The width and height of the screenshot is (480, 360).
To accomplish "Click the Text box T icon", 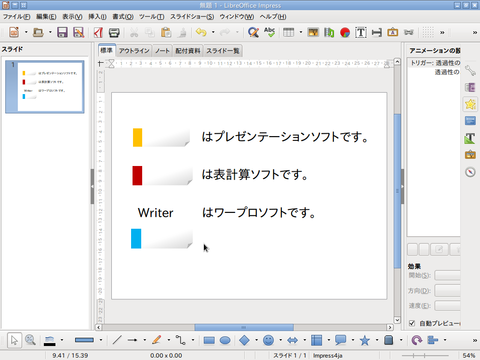I will pyautogui.click(x=361, y=32).
